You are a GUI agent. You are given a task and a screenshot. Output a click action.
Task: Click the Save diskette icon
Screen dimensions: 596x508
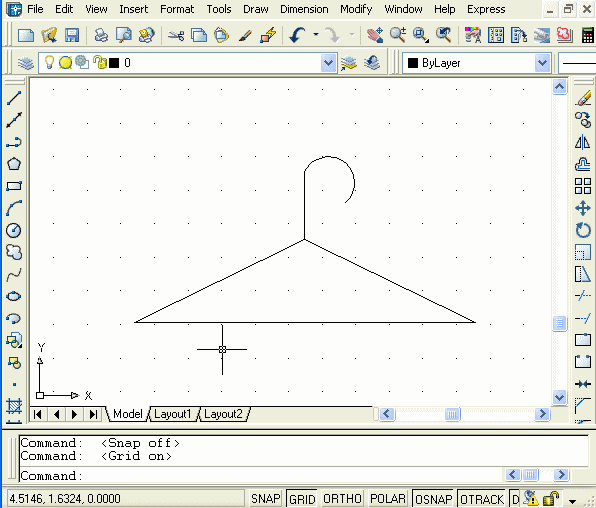tap(72, 35)
